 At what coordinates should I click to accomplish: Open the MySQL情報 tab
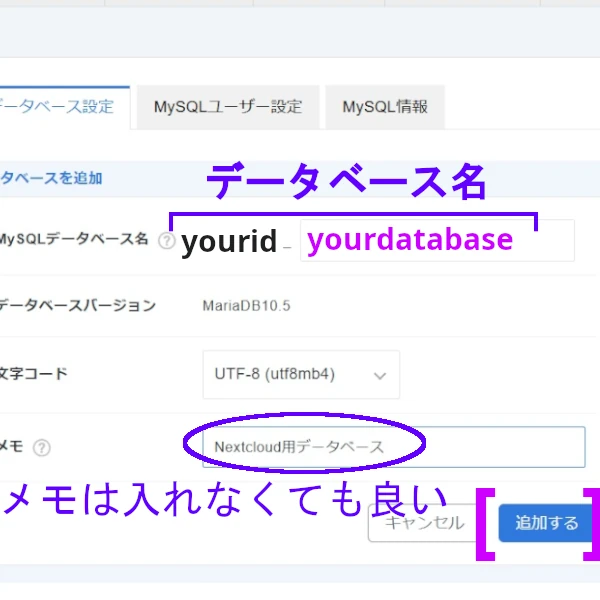click(385, 107)
